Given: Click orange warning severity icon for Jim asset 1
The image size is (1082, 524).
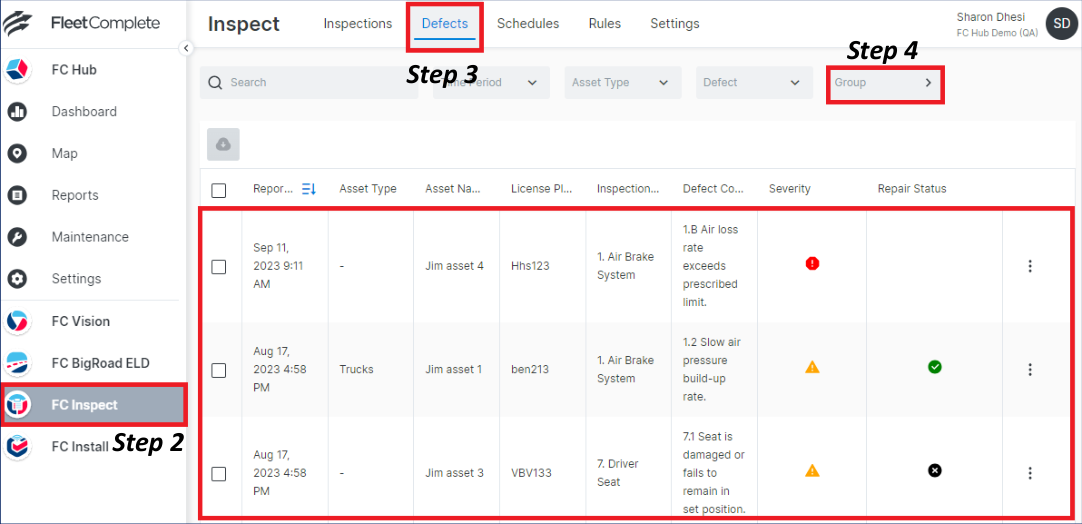Looking at the screenshot, I should click(x=812, y=367).
